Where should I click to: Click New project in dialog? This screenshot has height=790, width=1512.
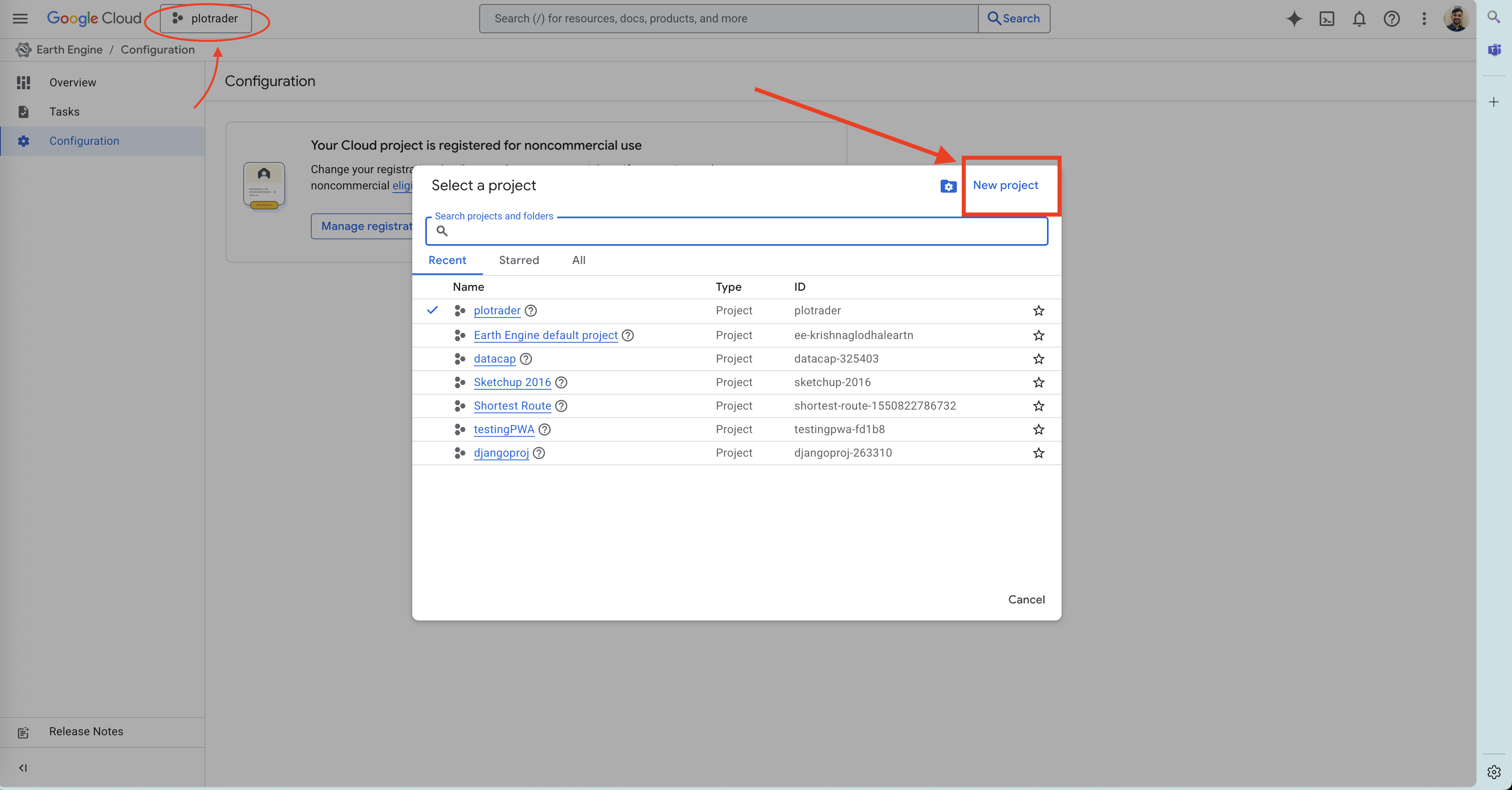pyautogui.click(x=1005, y=185)
